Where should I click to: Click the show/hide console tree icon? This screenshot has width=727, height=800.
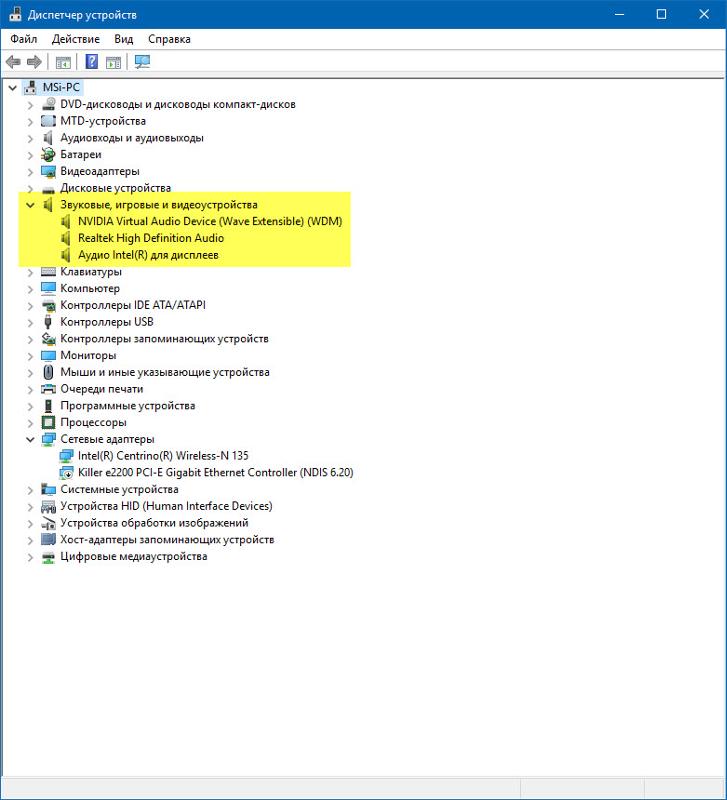(63, 62)
